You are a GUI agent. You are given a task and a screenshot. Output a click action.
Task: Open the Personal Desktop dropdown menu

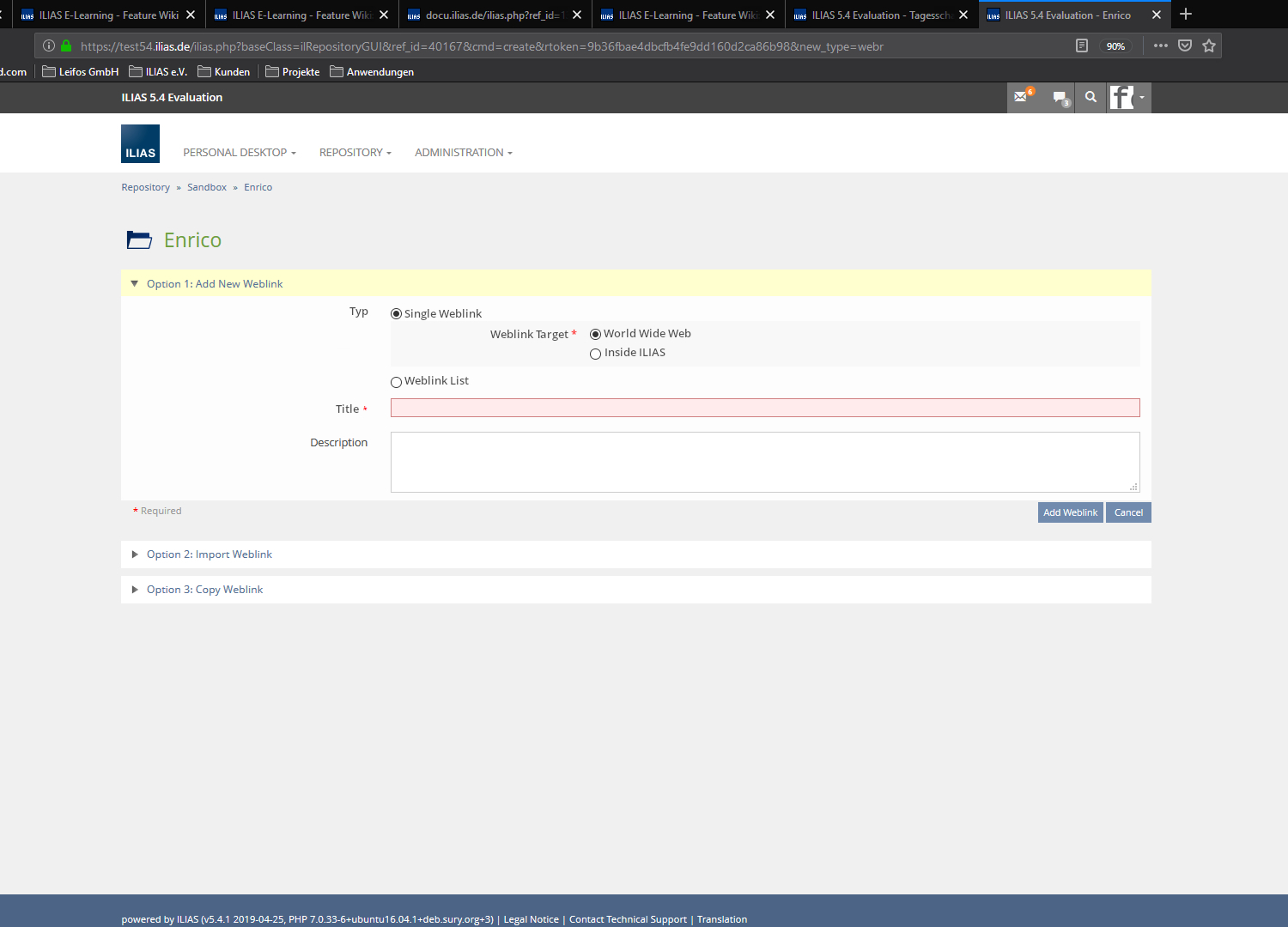(239, 153)
